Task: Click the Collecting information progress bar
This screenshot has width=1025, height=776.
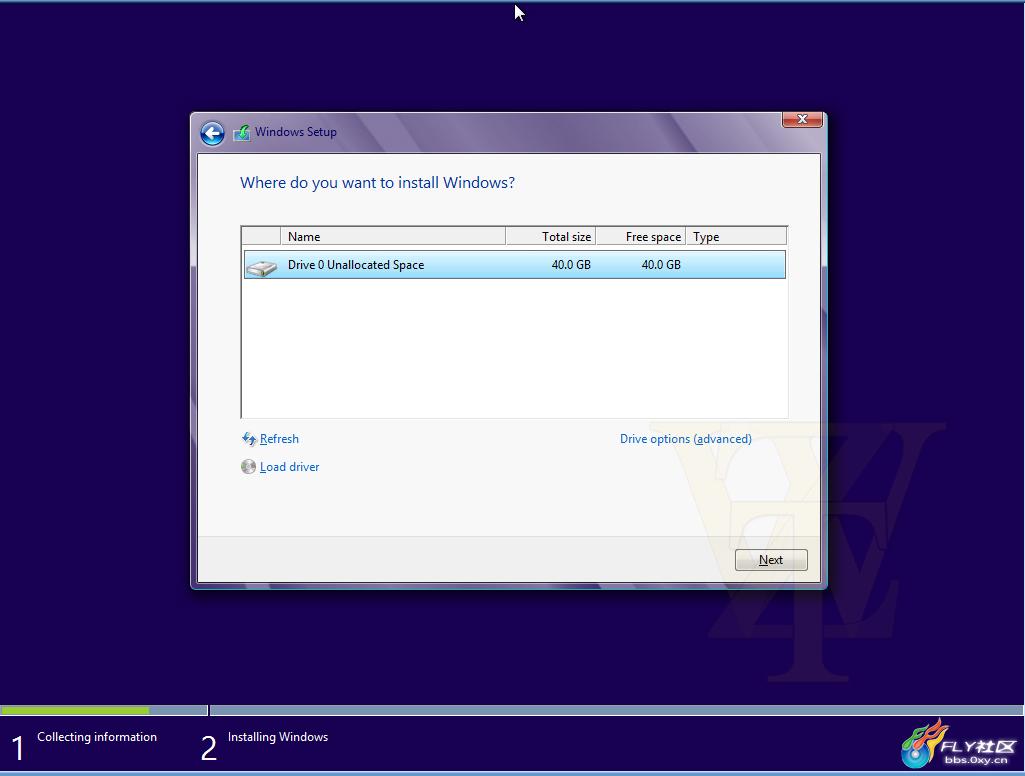Action: point(104,710)
